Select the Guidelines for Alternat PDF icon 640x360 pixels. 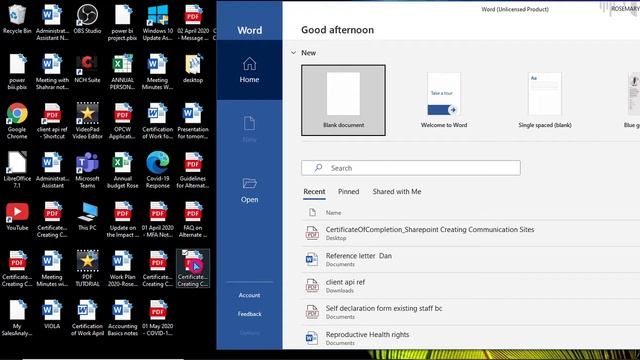(193, 170)
